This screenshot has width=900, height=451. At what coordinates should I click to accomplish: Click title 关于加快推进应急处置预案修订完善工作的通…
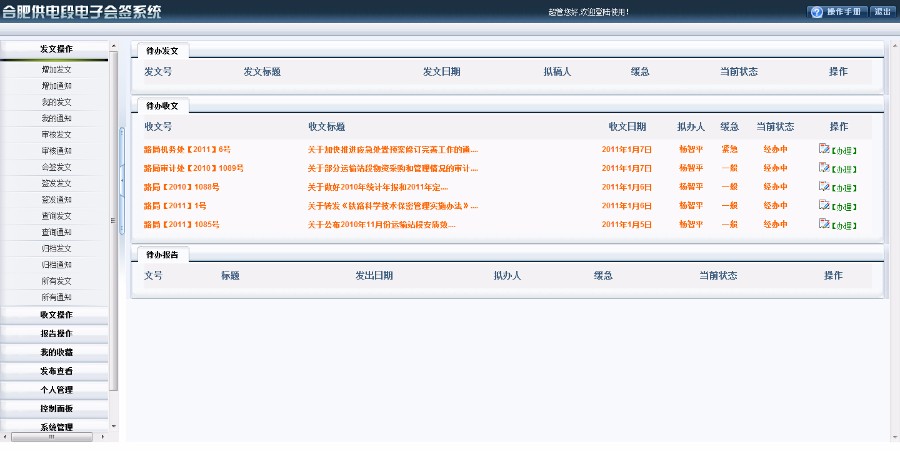pyautogui.click(x=393, y=149)
